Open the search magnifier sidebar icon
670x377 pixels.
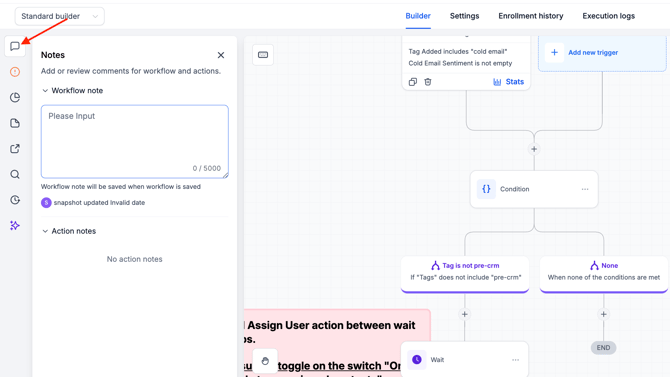[15, 174]
